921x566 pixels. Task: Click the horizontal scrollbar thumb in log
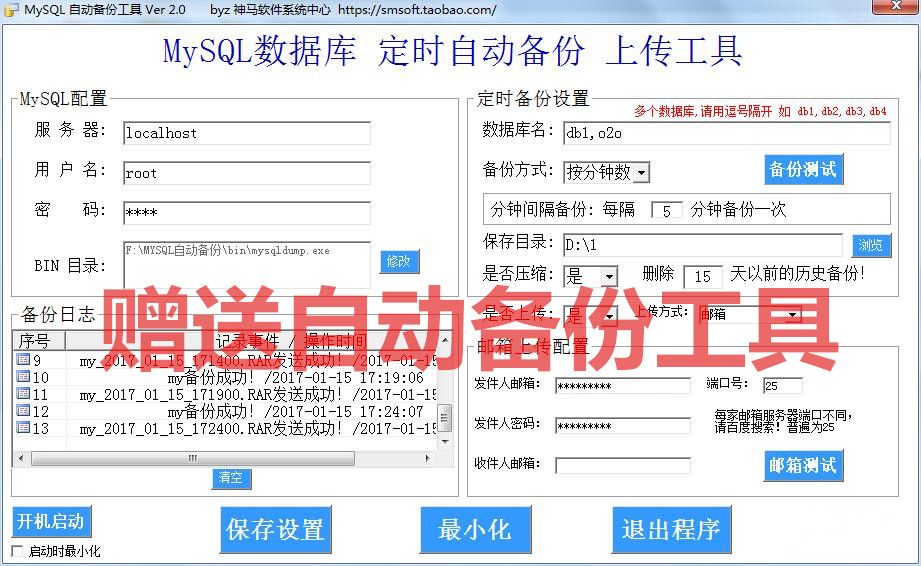coord(193,458)
